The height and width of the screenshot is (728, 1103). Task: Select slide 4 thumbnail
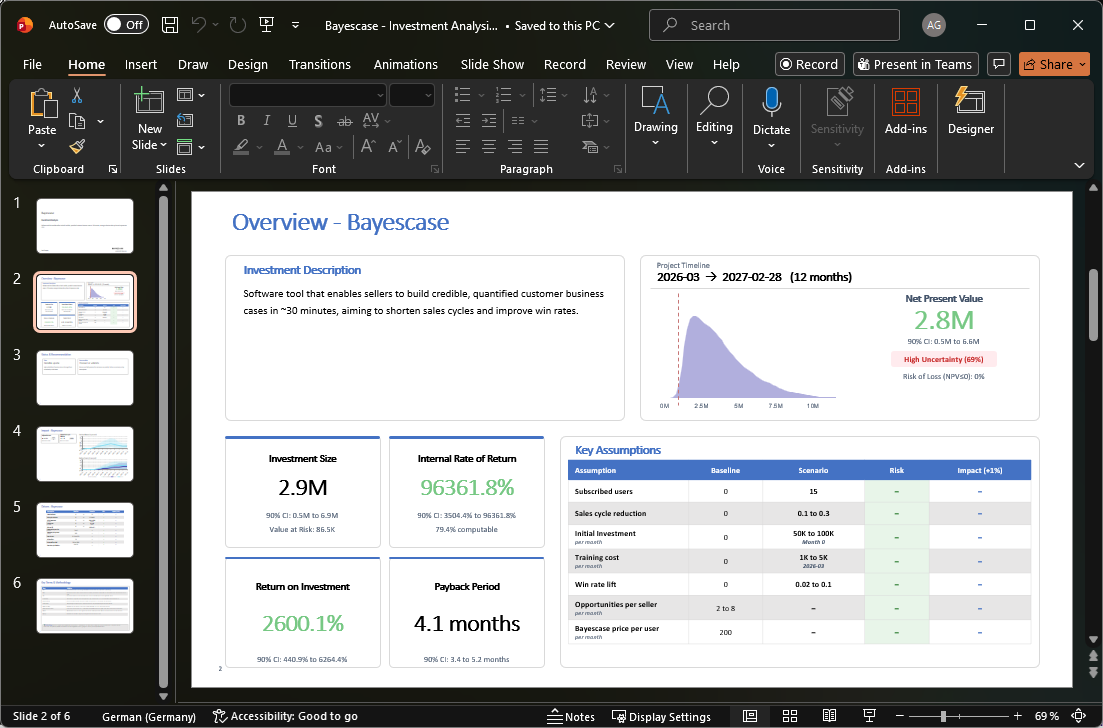click(x=85, y=453)
